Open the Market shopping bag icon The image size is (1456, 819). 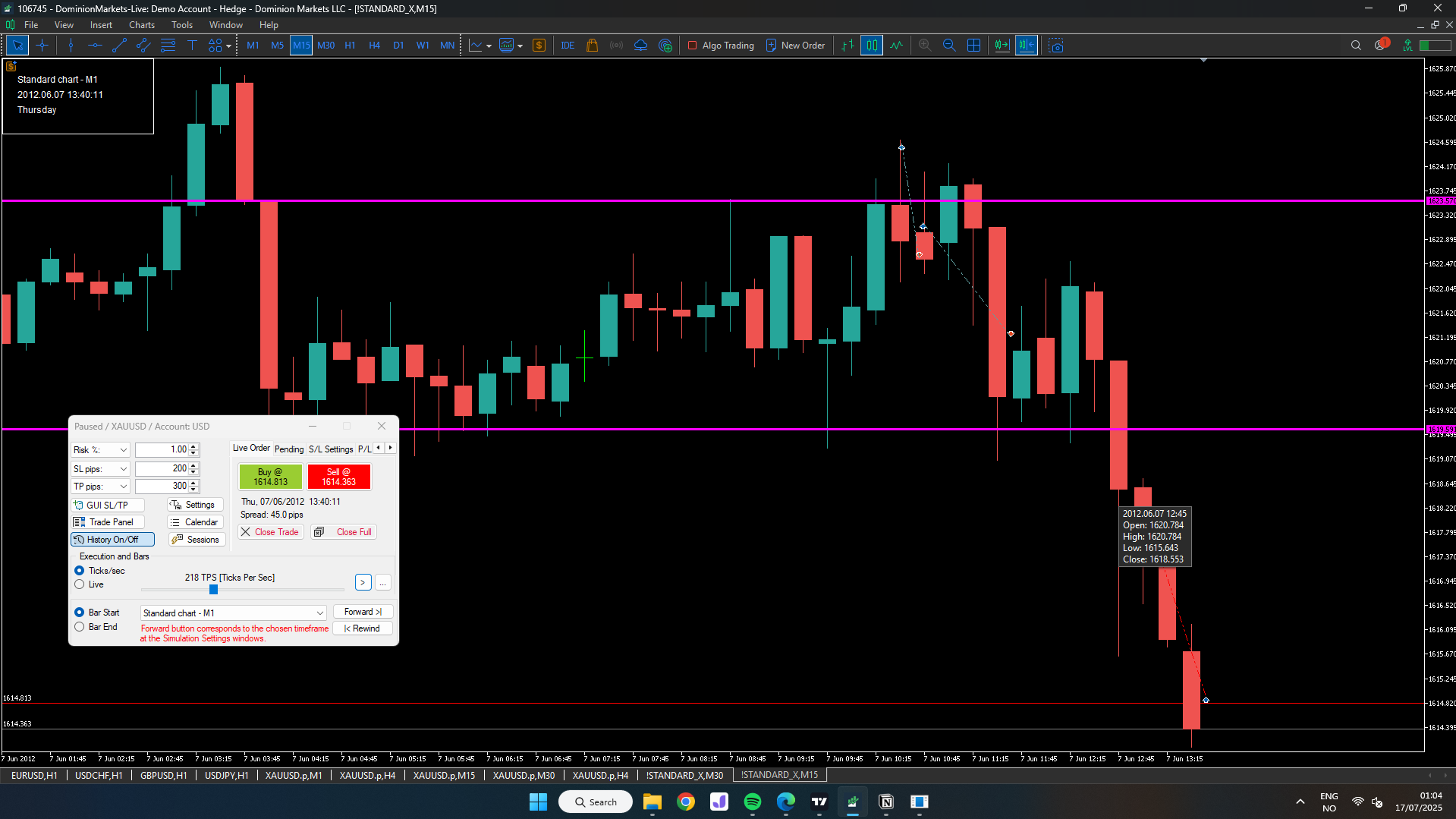pos(593,46)
